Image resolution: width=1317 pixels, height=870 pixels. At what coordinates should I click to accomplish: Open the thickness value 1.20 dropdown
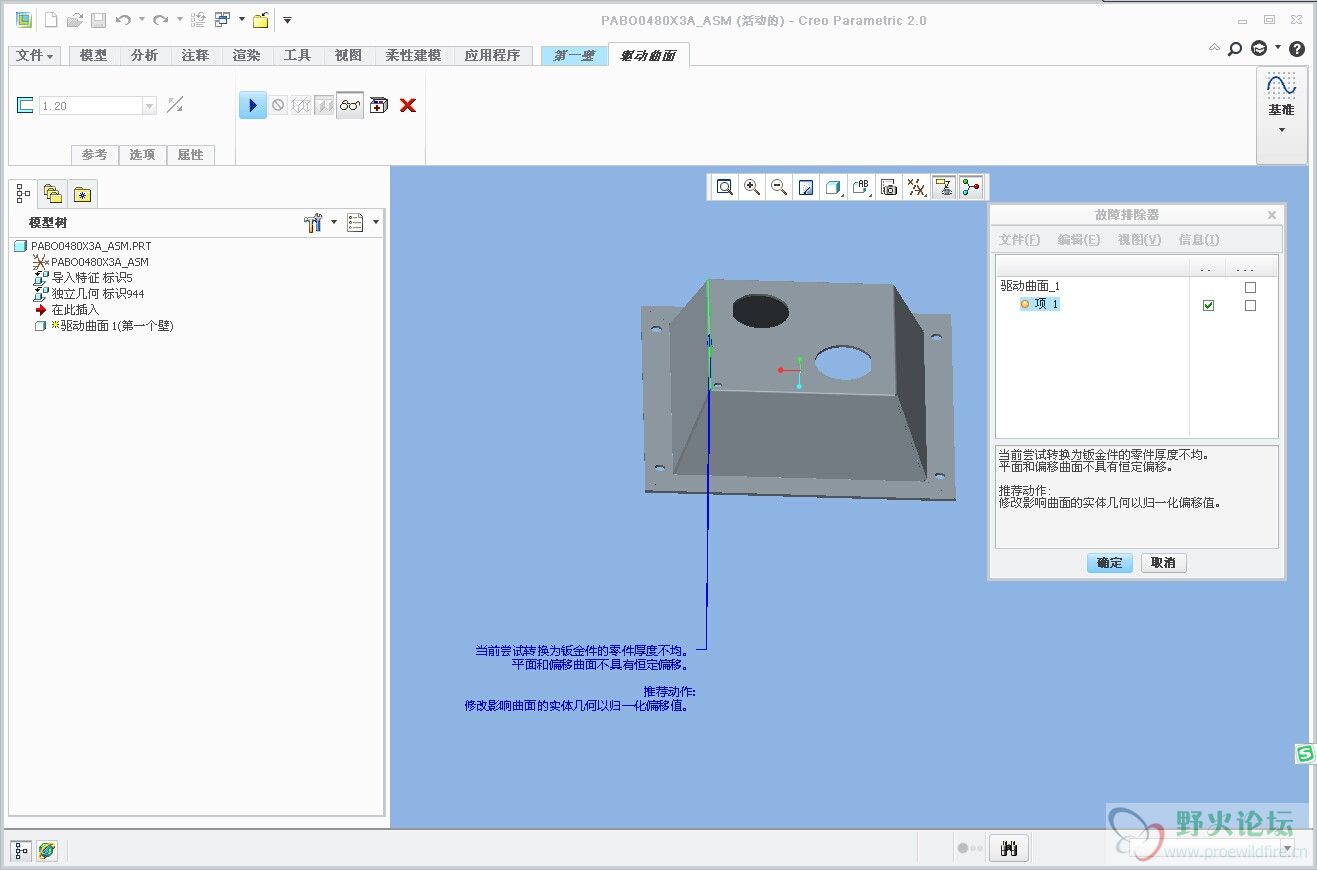pyautogui.click(x=150, y=106)
